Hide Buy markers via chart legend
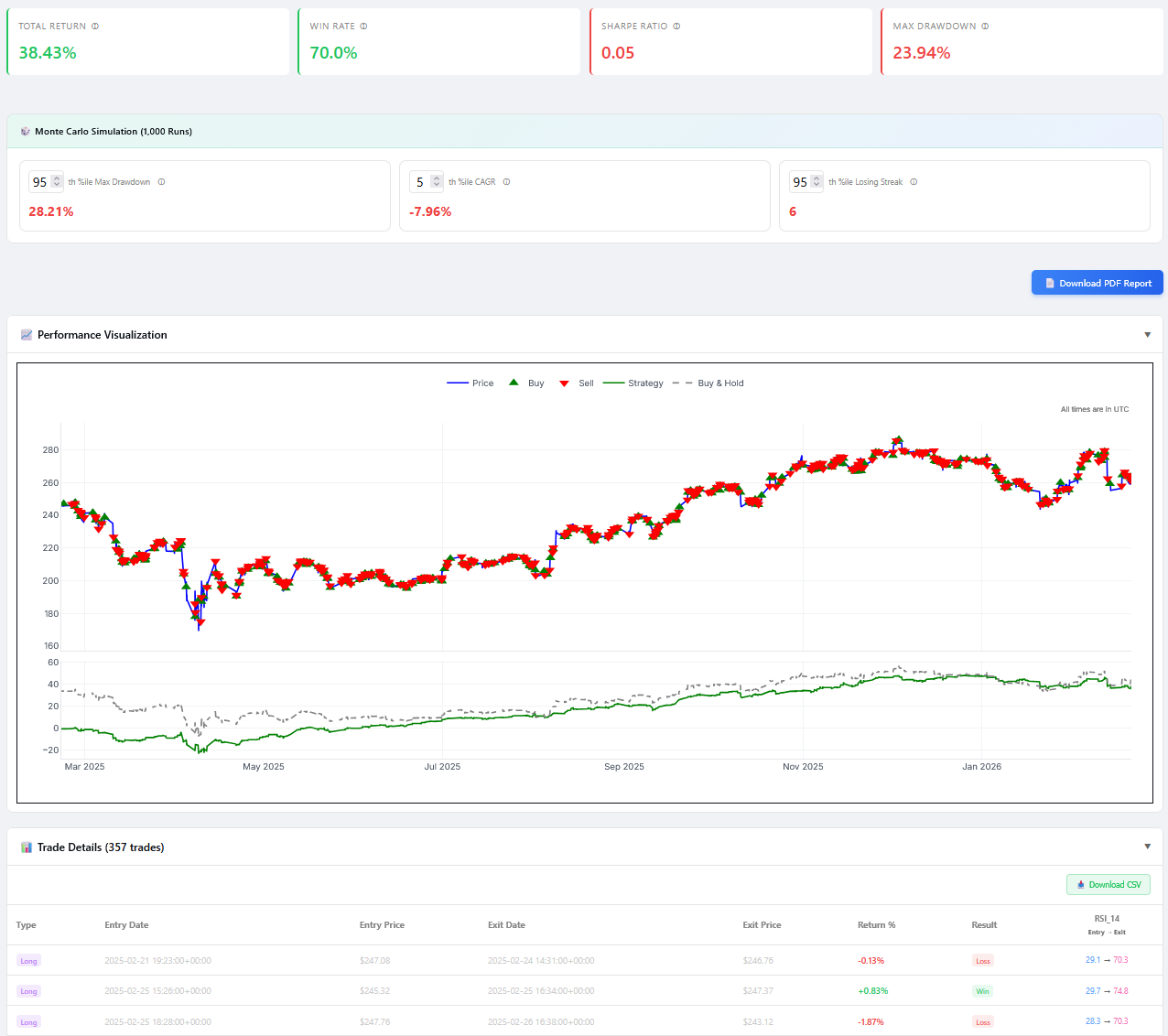Image resolution: width=1168 pixels, height=1036 pixels. pos(526,383)
